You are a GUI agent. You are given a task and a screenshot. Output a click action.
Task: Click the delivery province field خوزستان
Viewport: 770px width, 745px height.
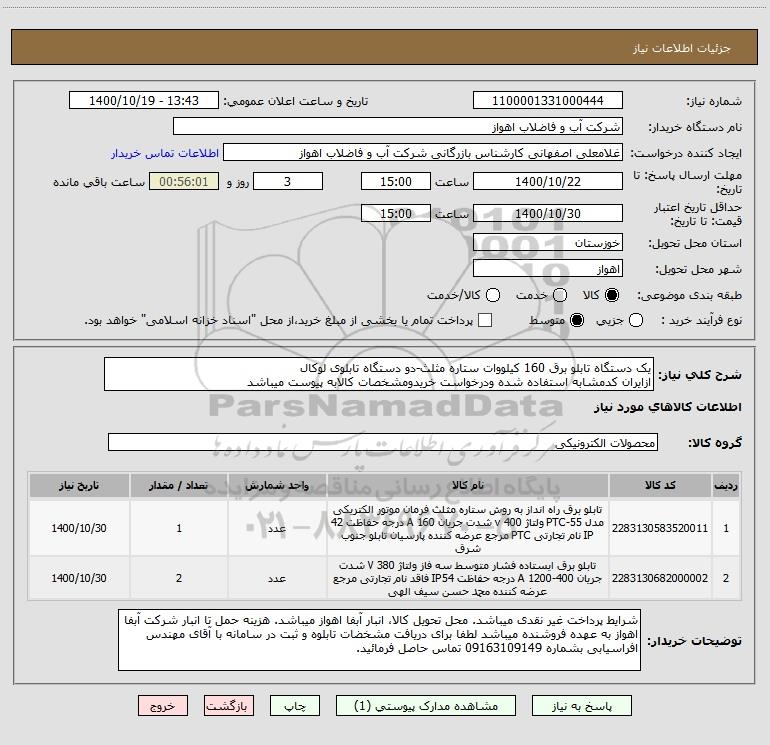pos(548,243)
